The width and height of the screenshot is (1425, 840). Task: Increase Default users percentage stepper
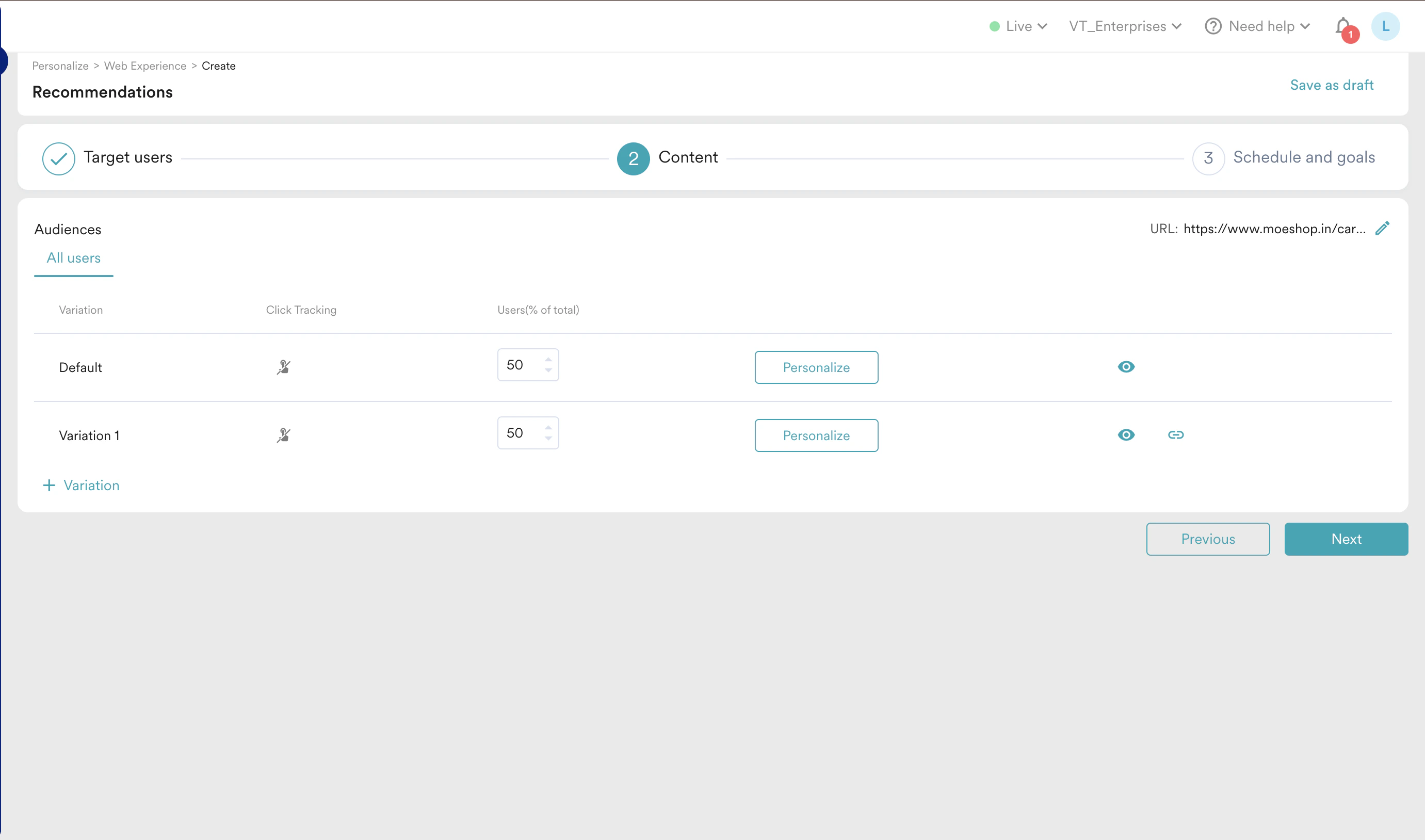click(548, 360)
